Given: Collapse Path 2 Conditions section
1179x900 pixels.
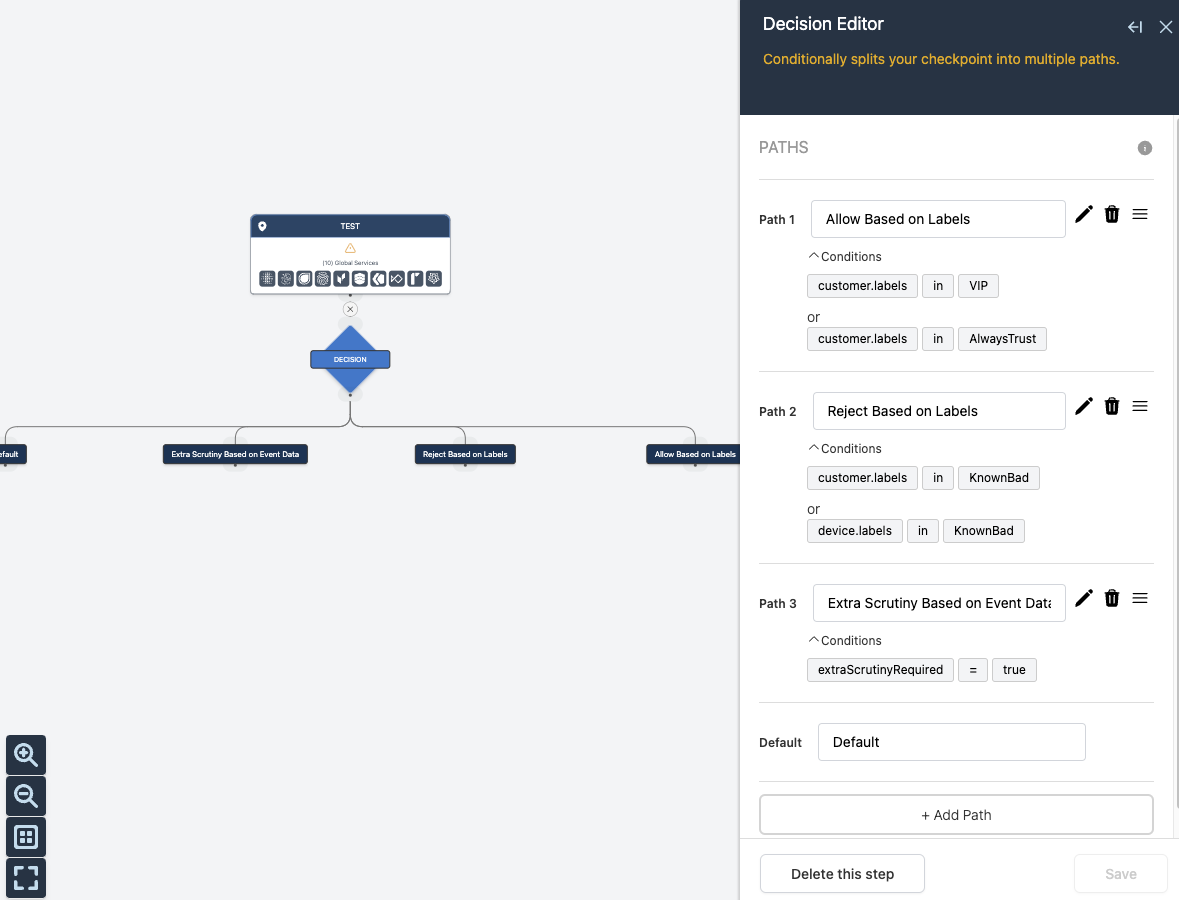Looking at the screenshot, I should coord(844,448).
